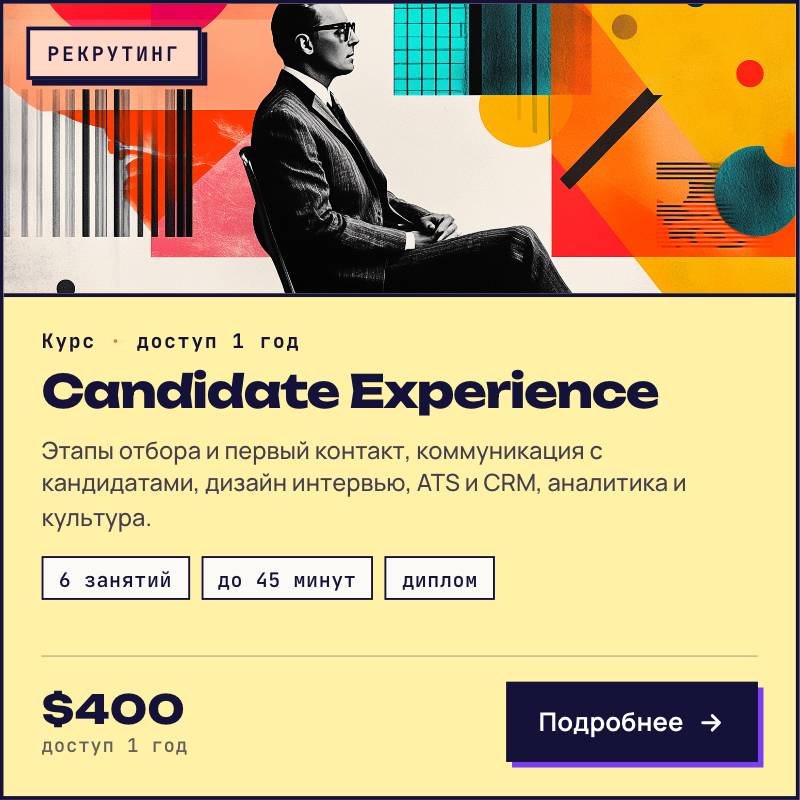Click the horizontal divider line above price
Screen dimensions: 800x800
399,656
